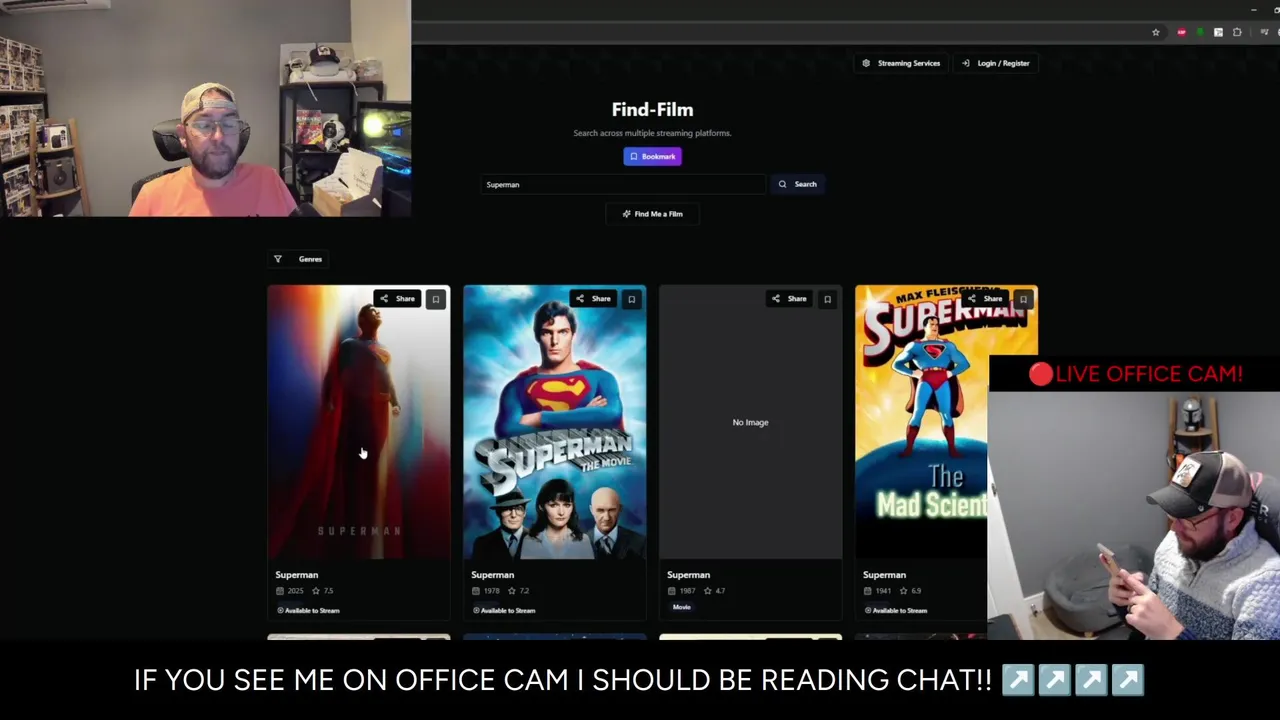Bookmark the 1978 Superman film
Image resolution: width=1280 pixels, height=720 pixels.
tap(632, 299)
